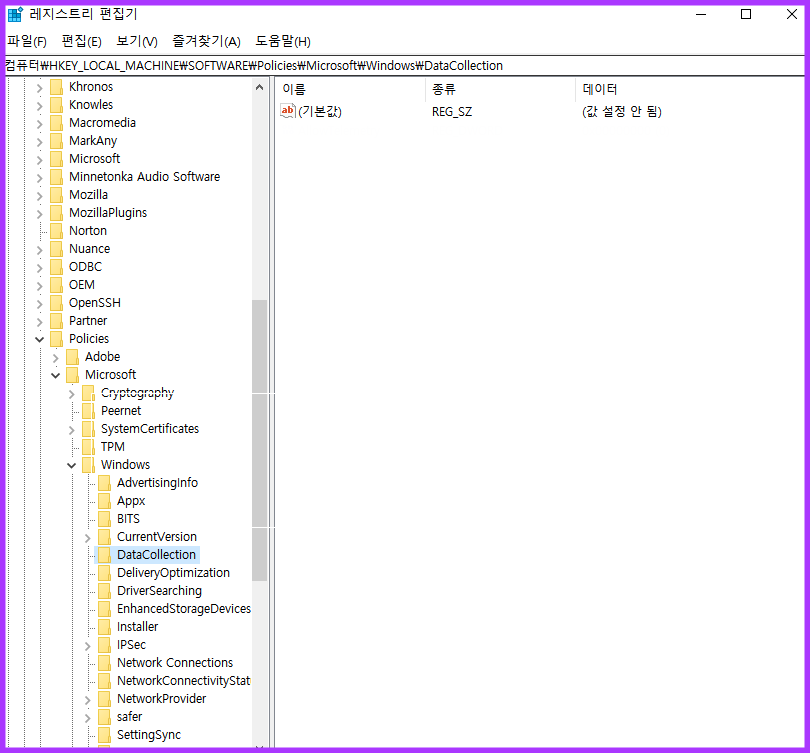Open the 도움말(H) menu
This screenshot has height=753, width=810.
pyautogui.click(x=283, y=41)
